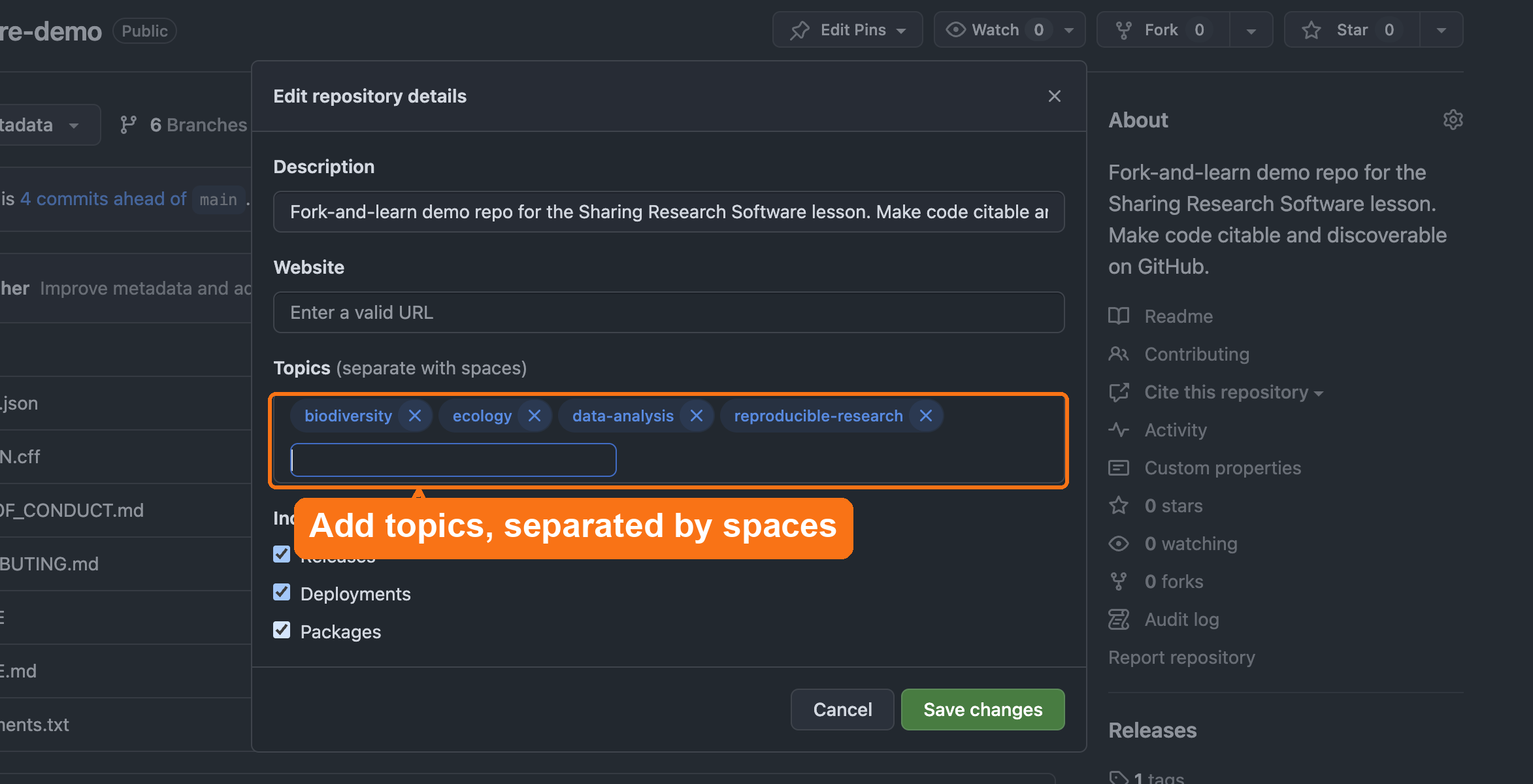Open the Contributing link
The image size is (1533, 784).
point(1197,354)
